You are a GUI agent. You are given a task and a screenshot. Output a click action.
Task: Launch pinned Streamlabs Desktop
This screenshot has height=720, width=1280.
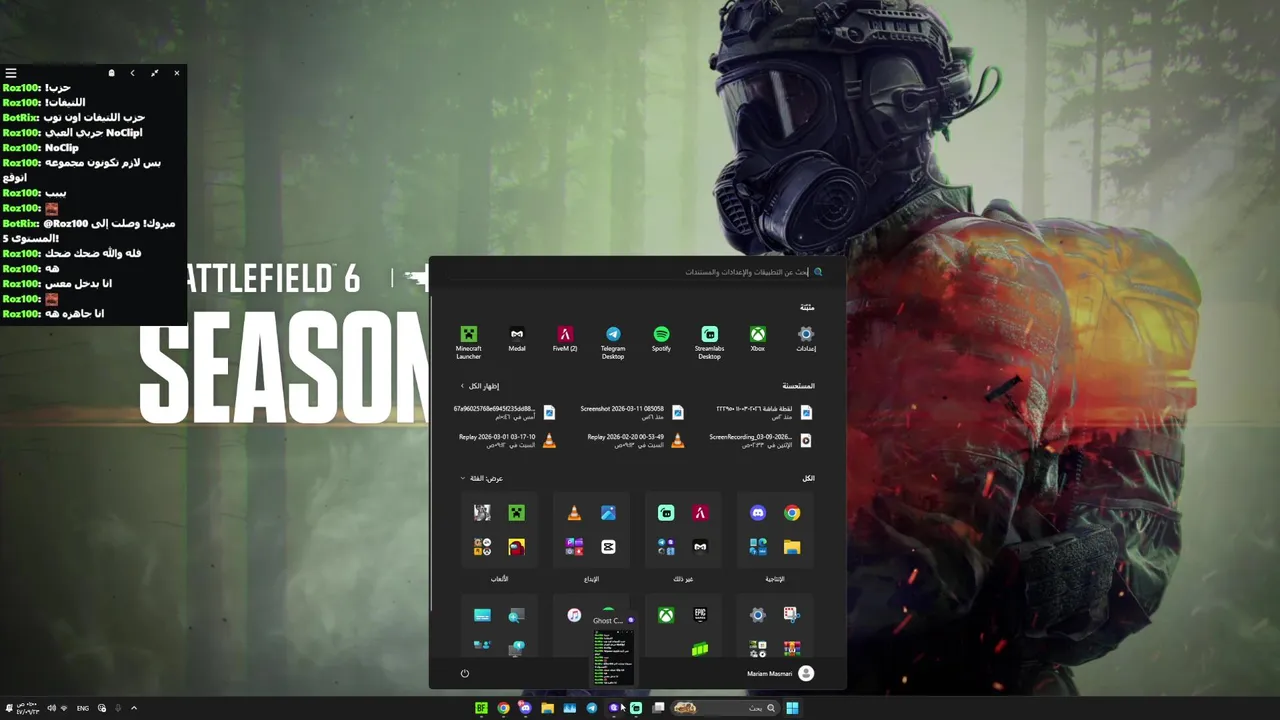click(x=709, y=342)
